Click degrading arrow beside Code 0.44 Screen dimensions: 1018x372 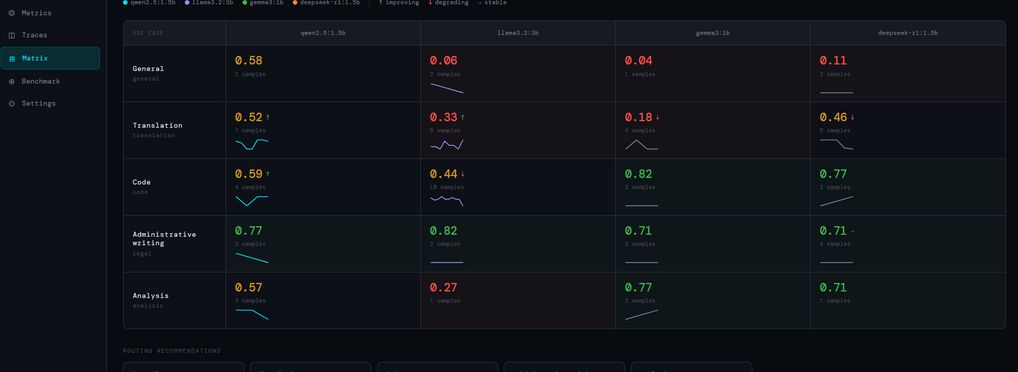[x=463, y=175]
